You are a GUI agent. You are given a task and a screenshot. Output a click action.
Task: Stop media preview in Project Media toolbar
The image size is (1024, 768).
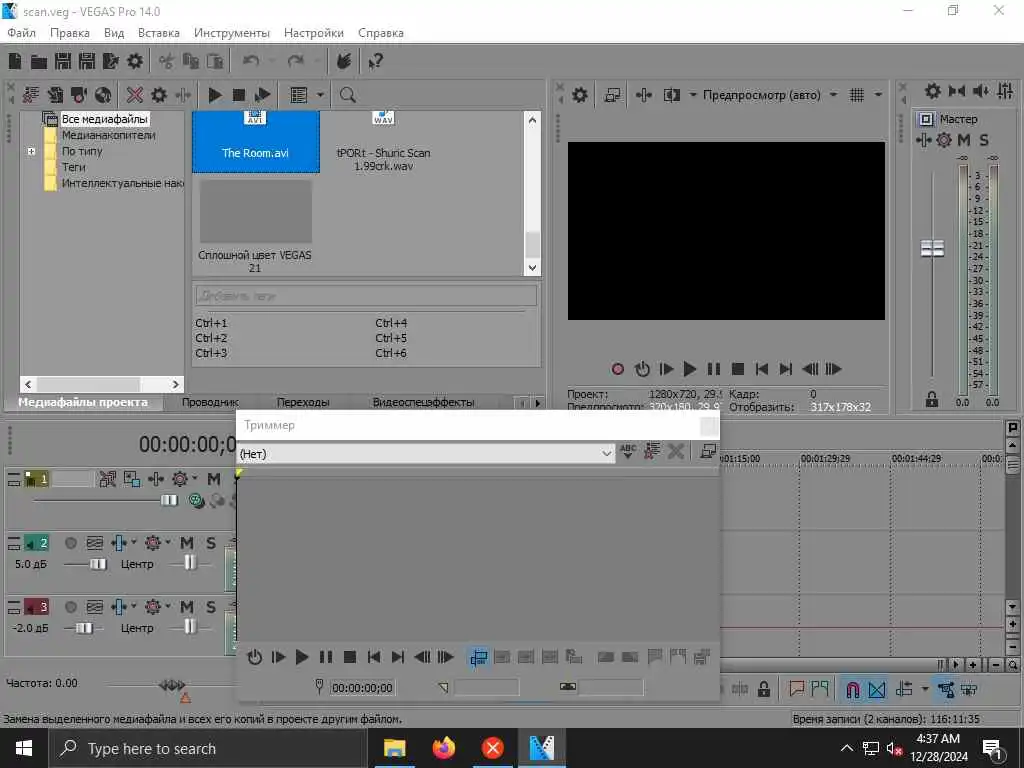pyautogui.click(x=239, y=95)
